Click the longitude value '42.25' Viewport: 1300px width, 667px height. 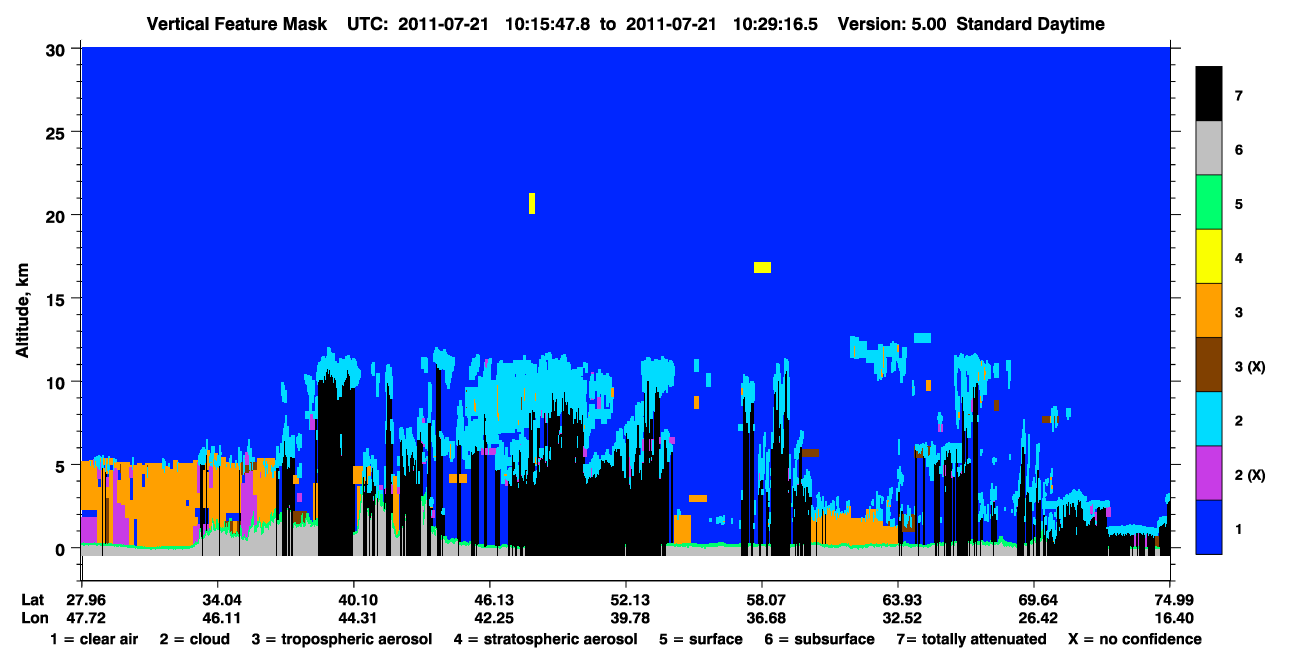point(493,617)
